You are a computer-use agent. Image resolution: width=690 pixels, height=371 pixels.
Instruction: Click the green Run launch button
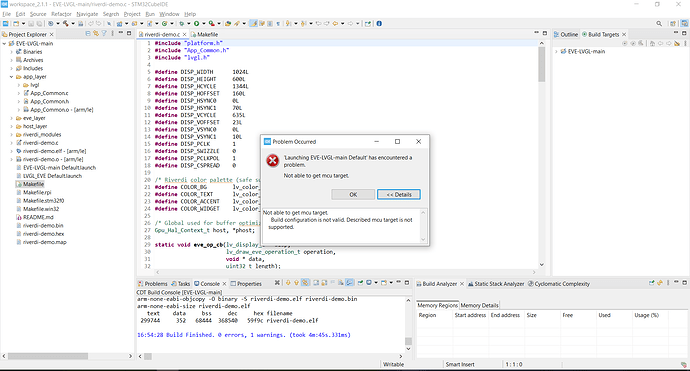pyautogui.click(x=196, y=23)
